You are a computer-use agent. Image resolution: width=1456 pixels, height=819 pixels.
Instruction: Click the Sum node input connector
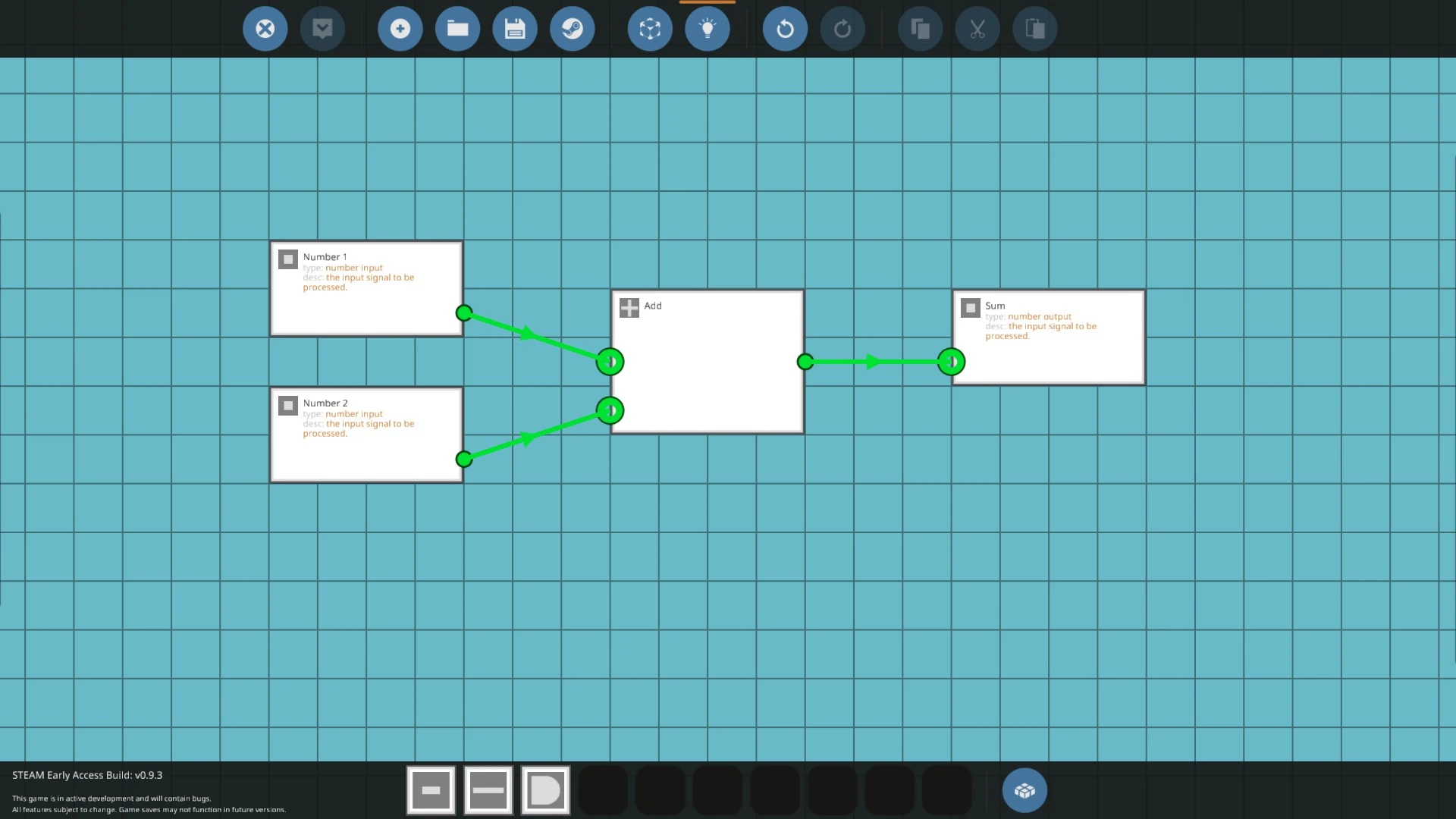(x=951, y=362)
